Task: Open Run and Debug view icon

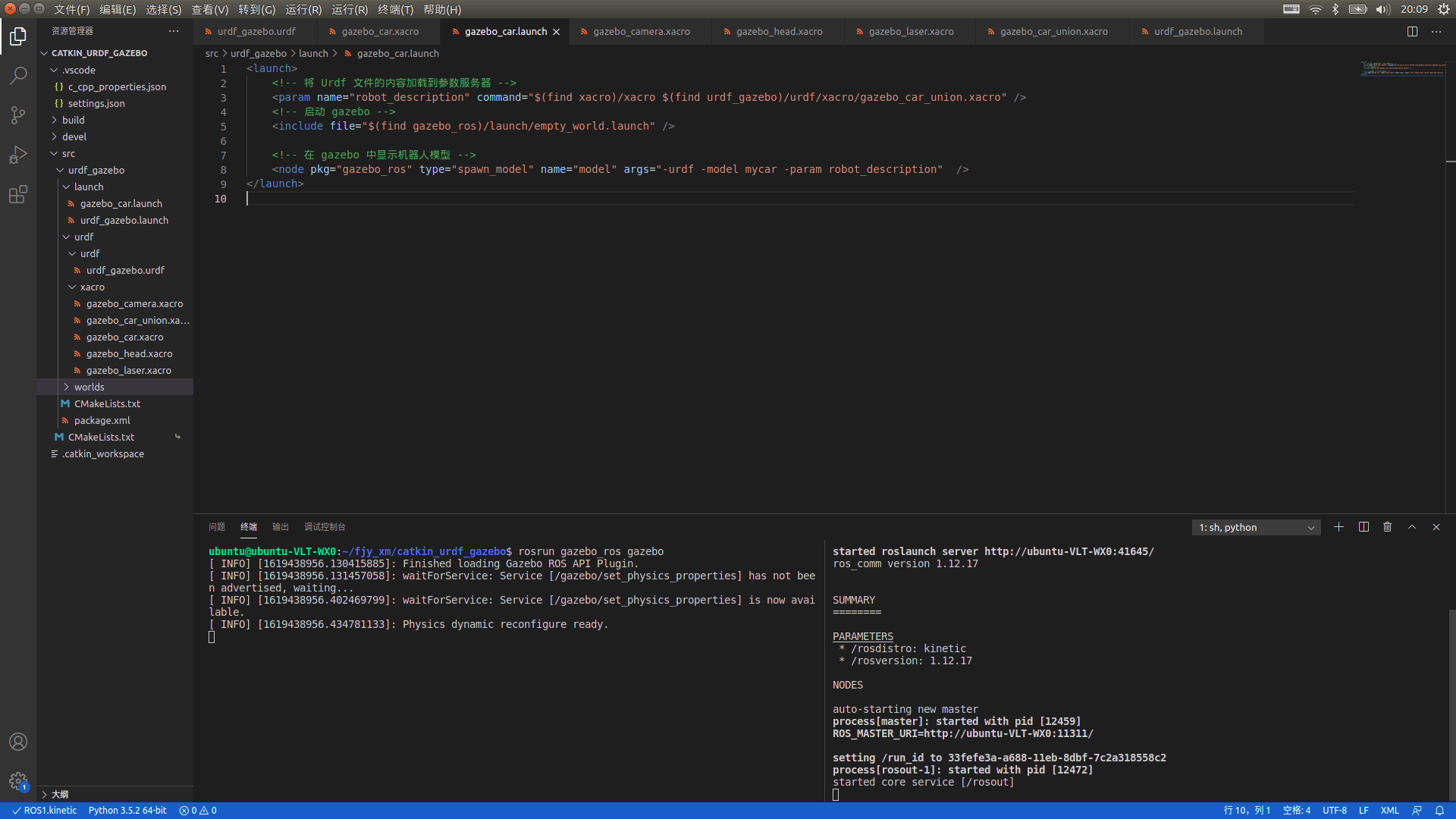Action: [x=18, y=155]
